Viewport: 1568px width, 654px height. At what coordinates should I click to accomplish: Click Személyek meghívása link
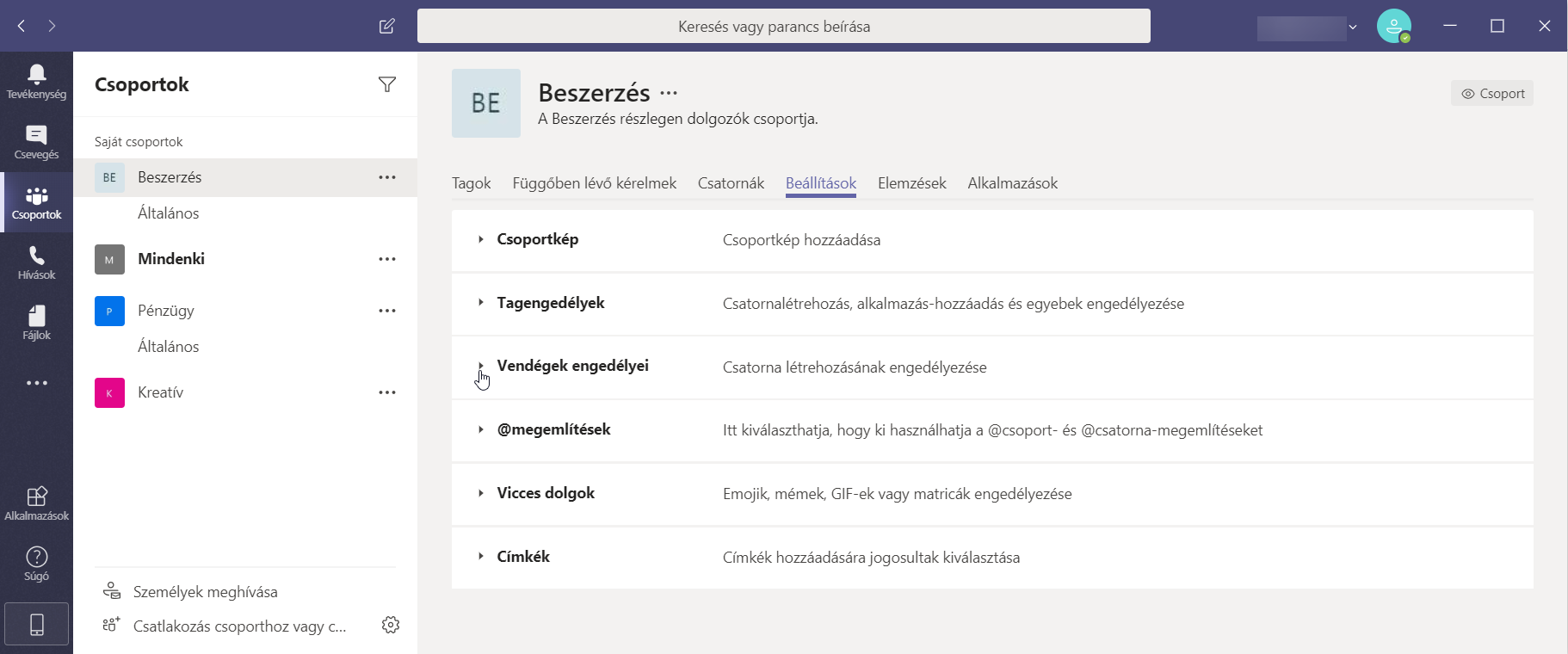(205, 592)
